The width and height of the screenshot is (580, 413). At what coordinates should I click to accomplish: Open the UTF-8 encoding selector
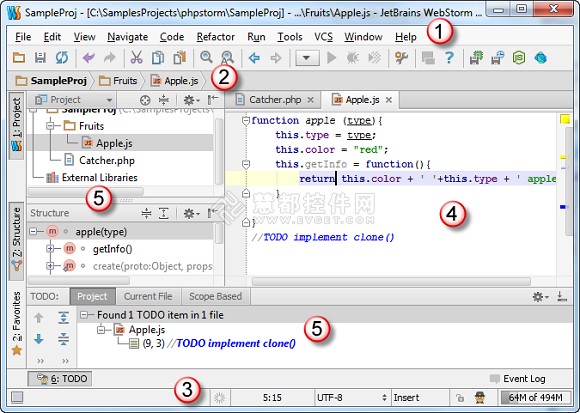click(351, 398)
